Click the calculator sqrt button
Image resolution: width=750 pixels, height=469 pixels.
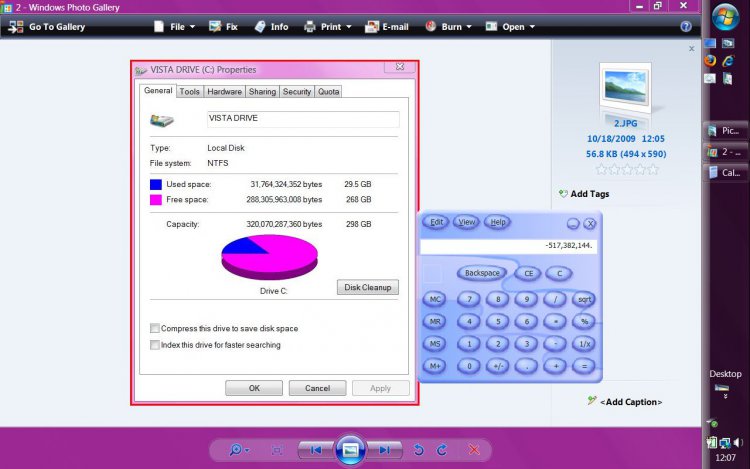[584, 299]
